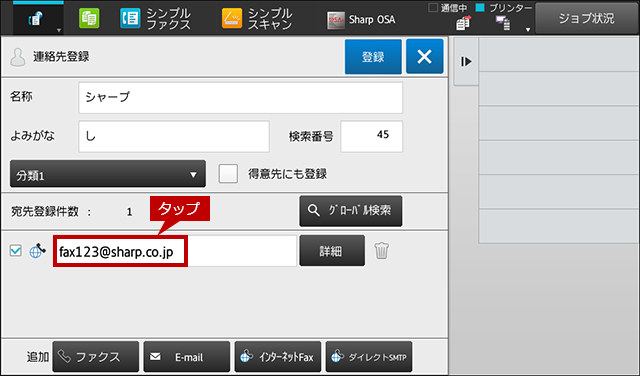Viewport: 640px width, 376px height.
Task: Launch Sharp OSA application
Action: (361, 20)
